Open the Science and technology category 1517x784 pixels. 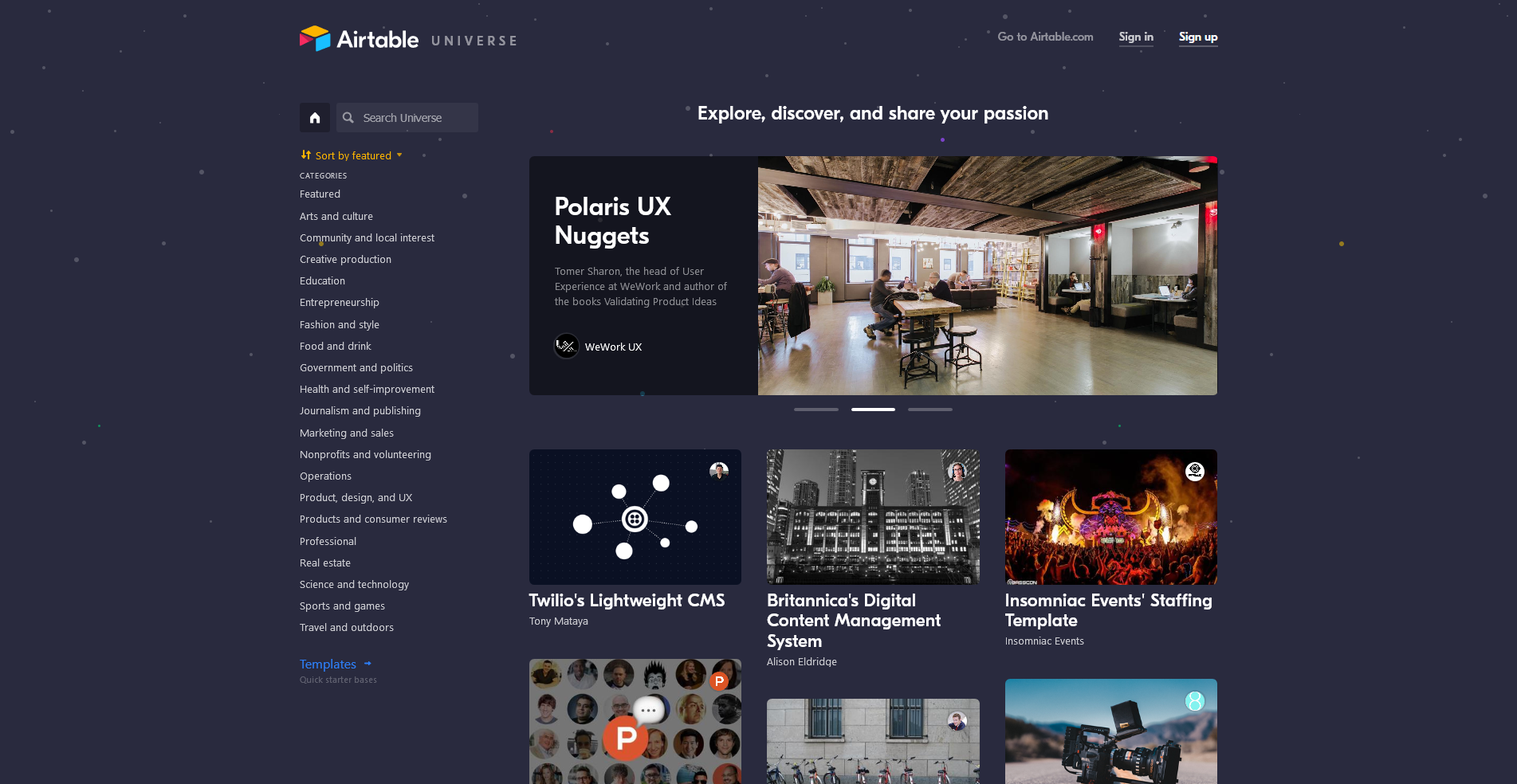point(354,584)
